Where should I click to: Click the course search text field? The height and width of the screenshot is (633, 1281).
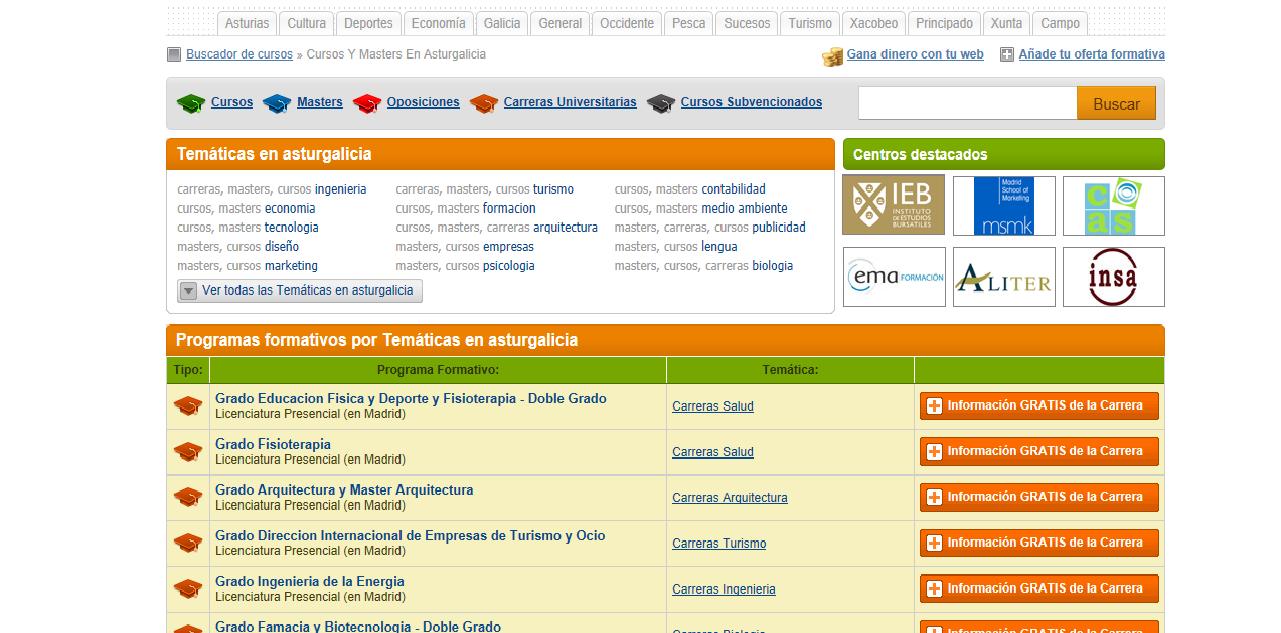pyautogui.click(x=967, y=104)
